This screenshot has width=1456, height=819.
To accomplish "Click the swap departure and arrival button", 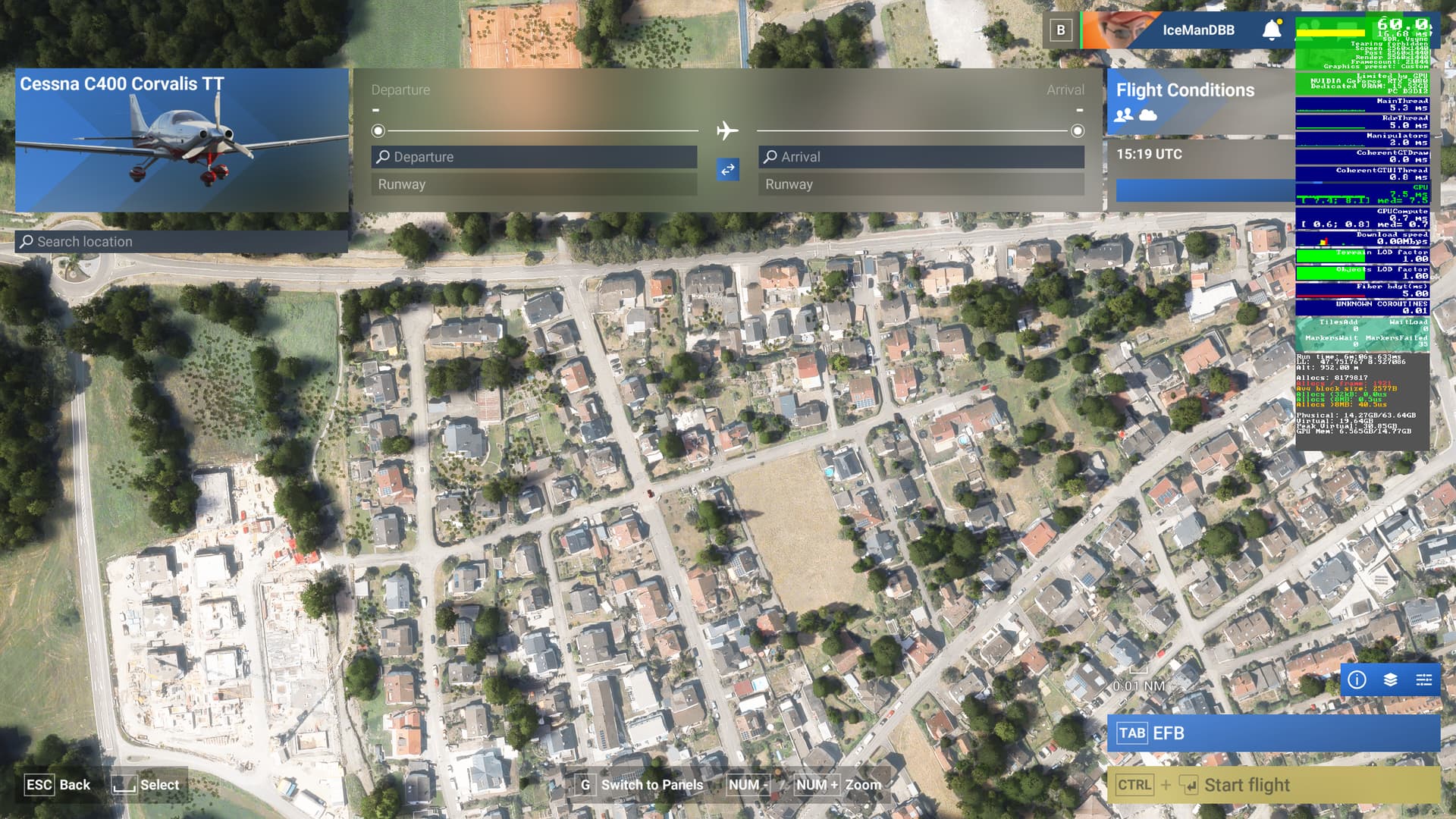I will tap(727, 170).
